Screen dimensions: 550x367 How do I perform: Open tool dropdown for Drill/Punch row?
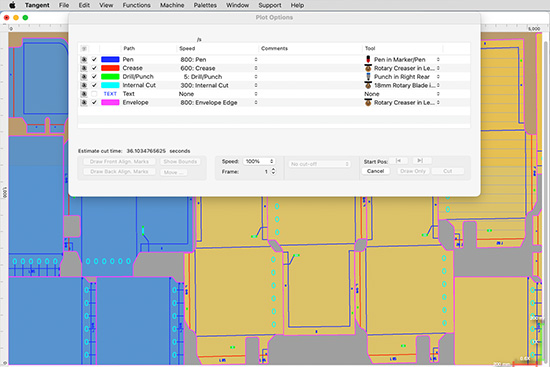(x=438, y=76)
